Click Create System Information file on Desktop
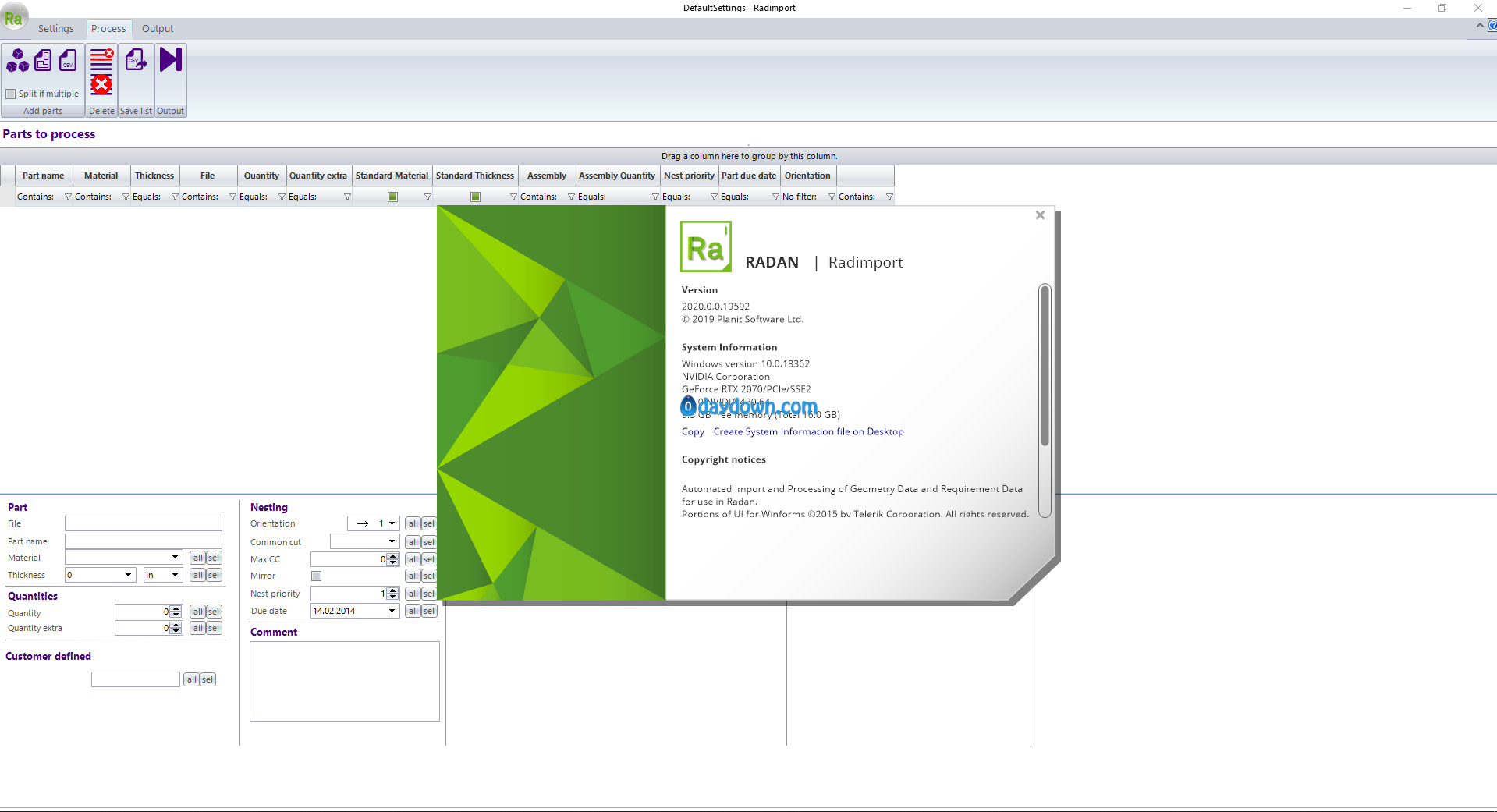 click(808, 431)
